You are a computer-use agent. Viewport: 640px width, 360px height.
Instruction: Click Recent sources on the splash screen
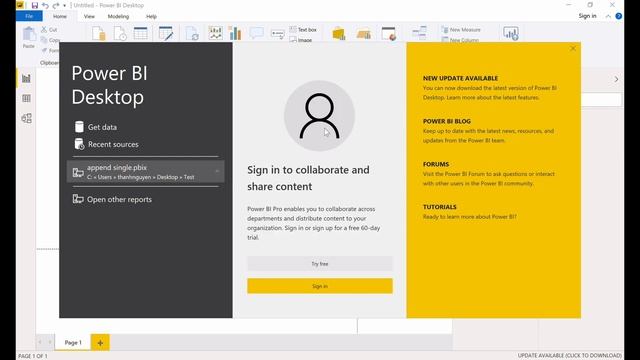click(107, 144)
